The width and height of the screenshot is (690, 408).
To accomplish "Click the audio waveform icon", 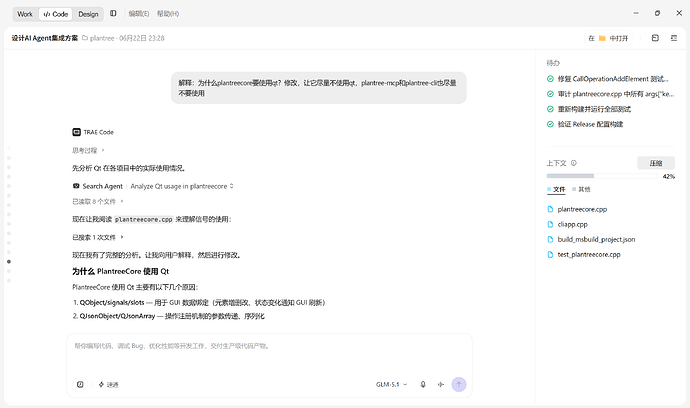I will tap(441, 385).
